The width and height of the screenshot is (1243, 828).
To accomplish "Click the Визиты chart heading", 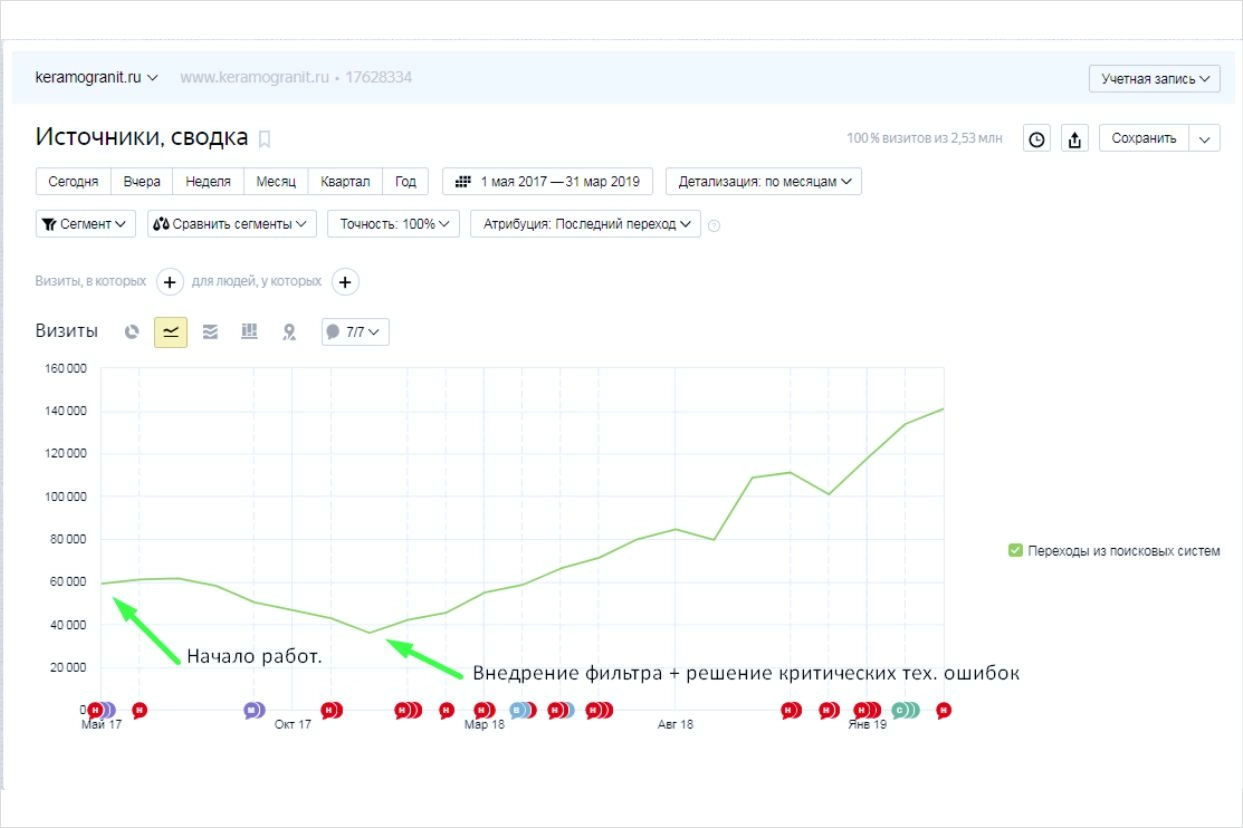I will [x=67, y=331].
